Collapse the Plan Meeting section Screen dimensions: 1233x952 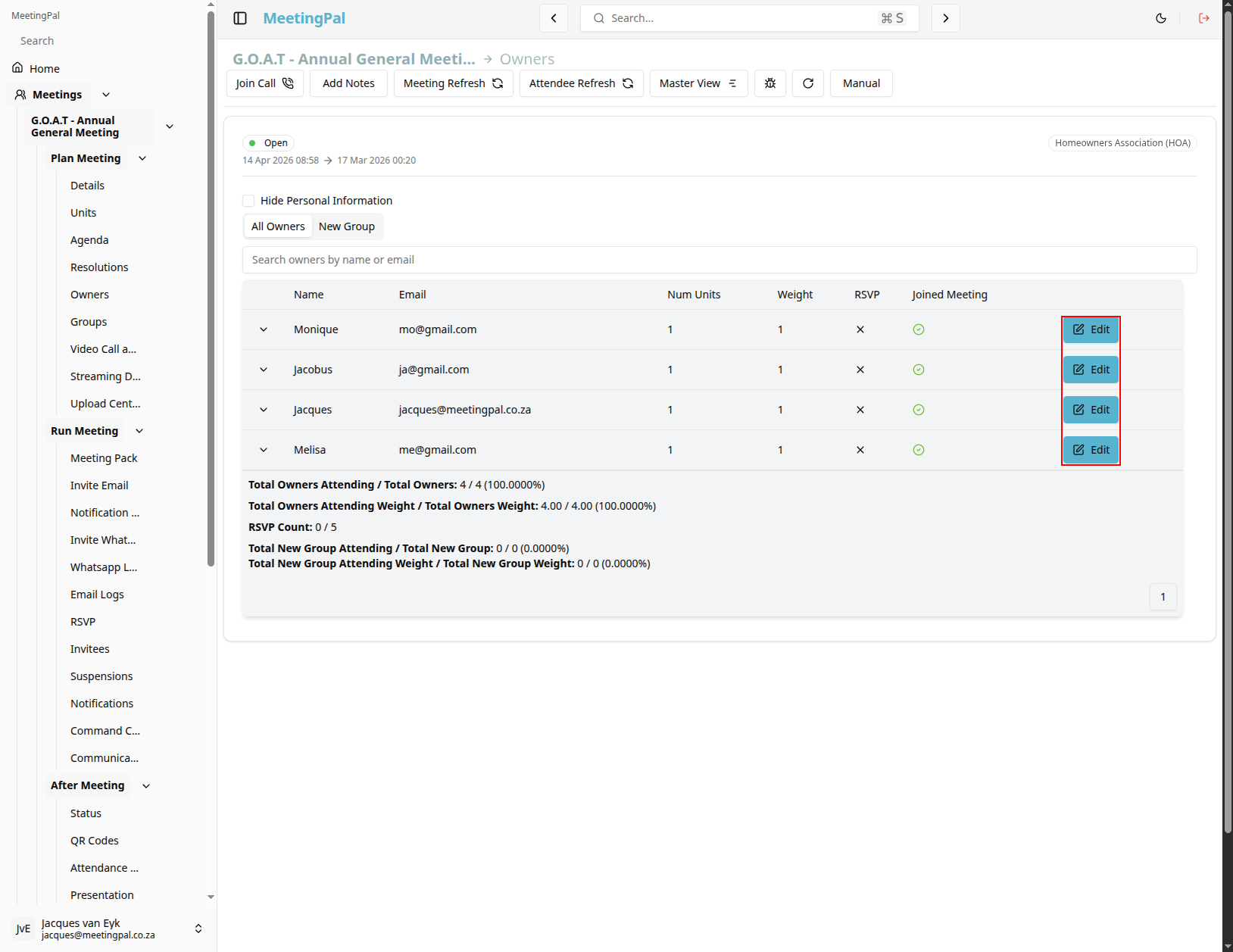(142, 158)
